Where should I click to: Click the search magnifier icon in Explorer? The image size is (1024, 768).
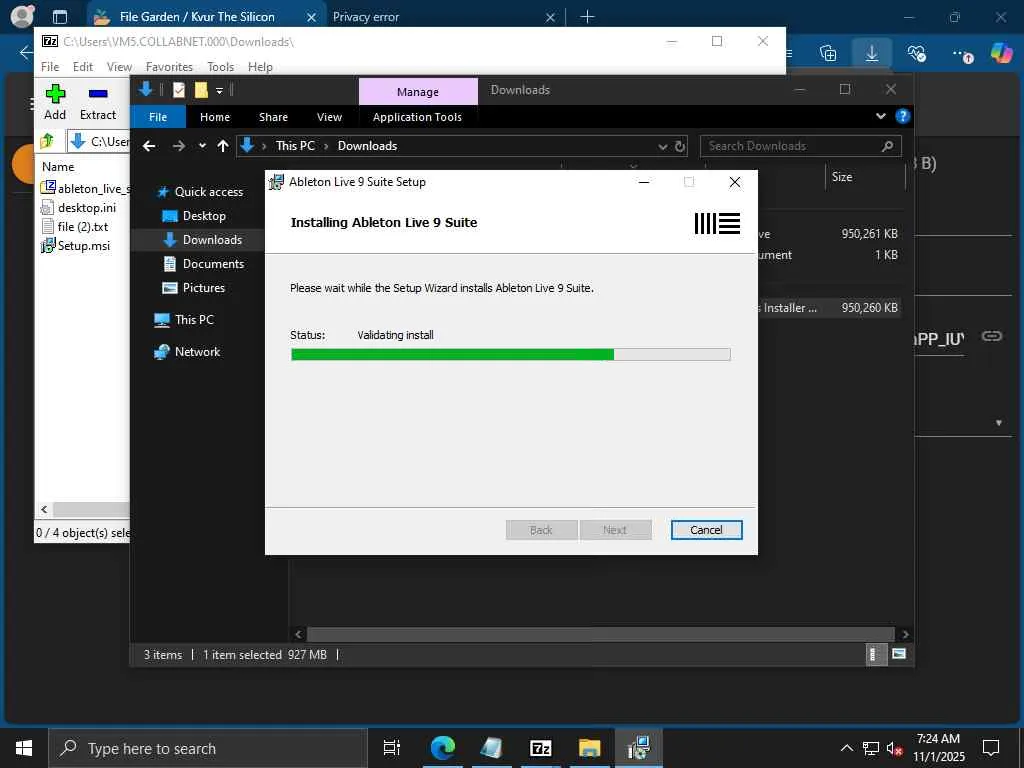click(887, 146)
